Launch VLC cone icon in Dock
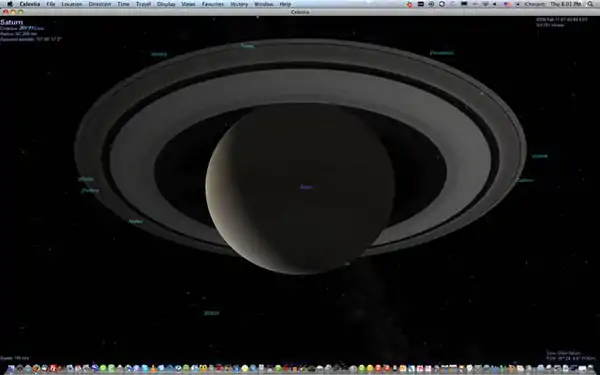This screenshot has width=600, height=375. click(153, 369)
